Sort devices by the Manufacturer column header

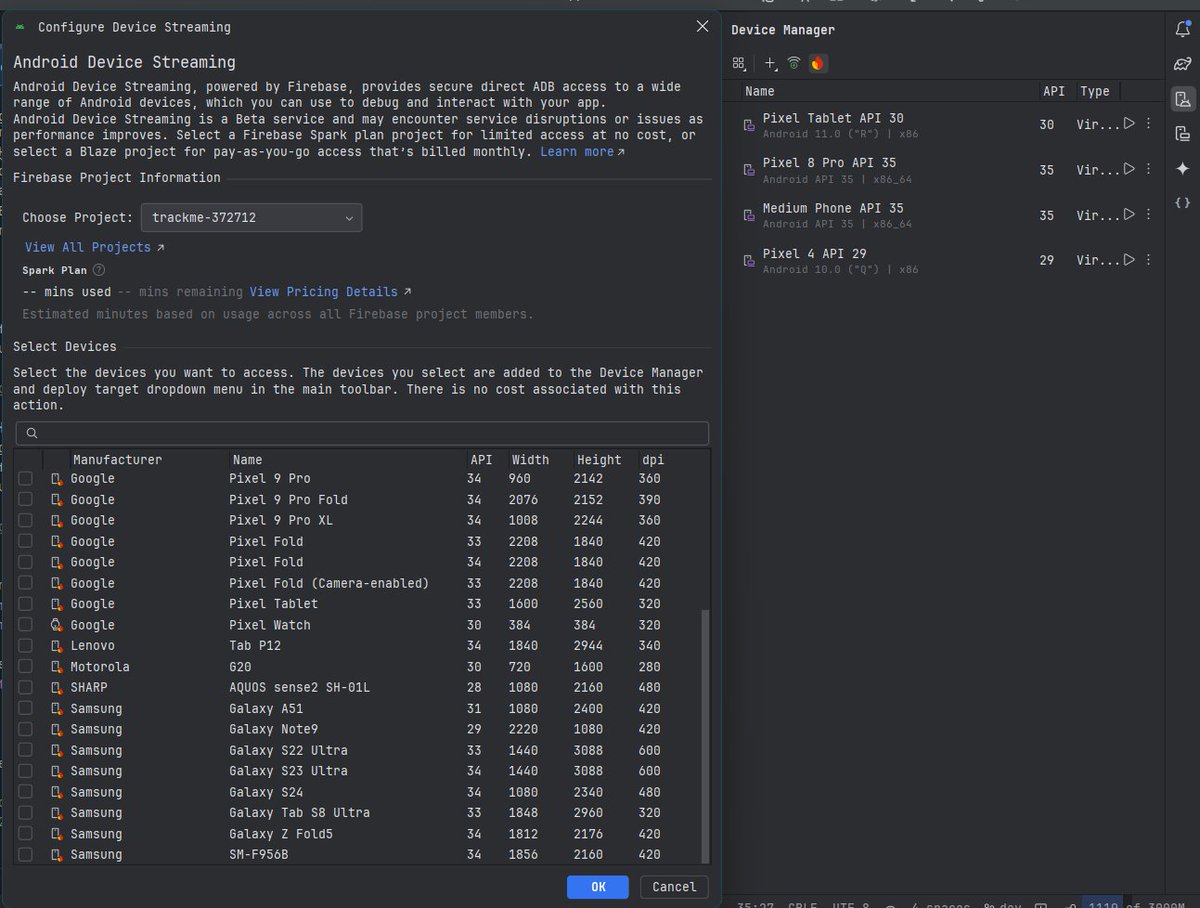pyautogui.click(x=117, y=460)
